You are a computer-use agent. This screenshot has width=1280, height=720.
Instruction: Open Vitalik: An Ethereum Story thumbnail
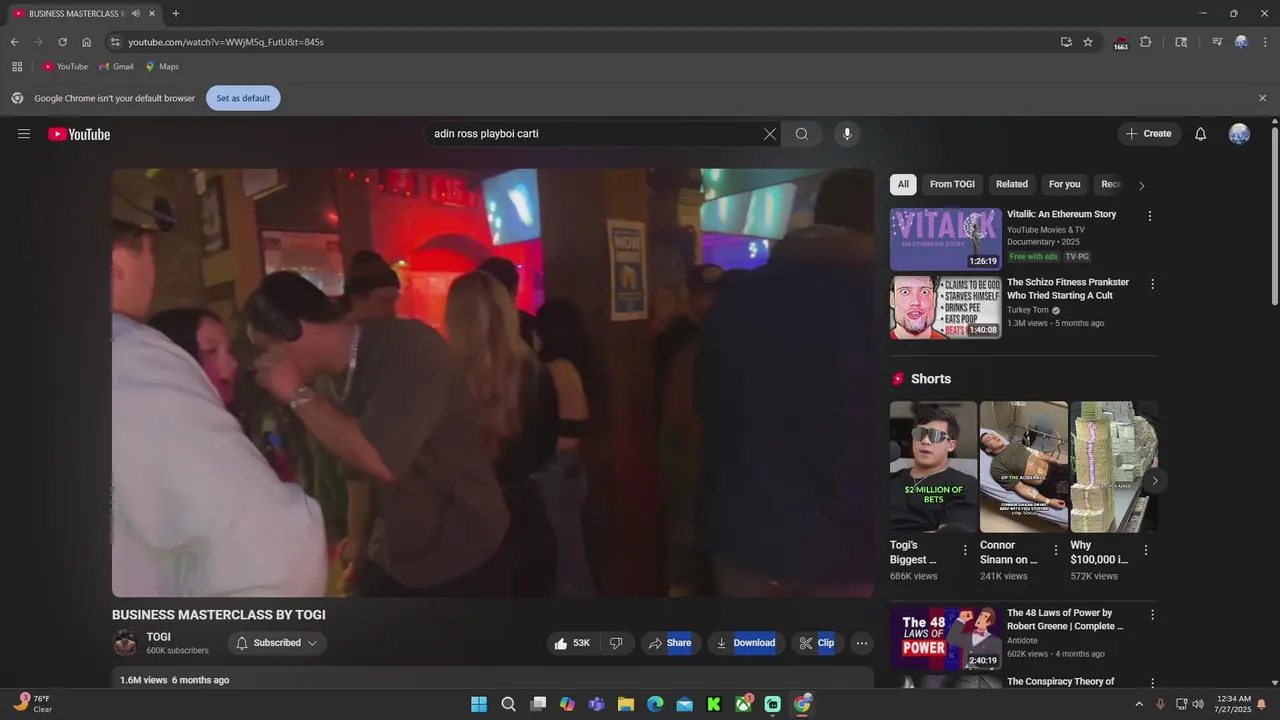click(946, 239)
